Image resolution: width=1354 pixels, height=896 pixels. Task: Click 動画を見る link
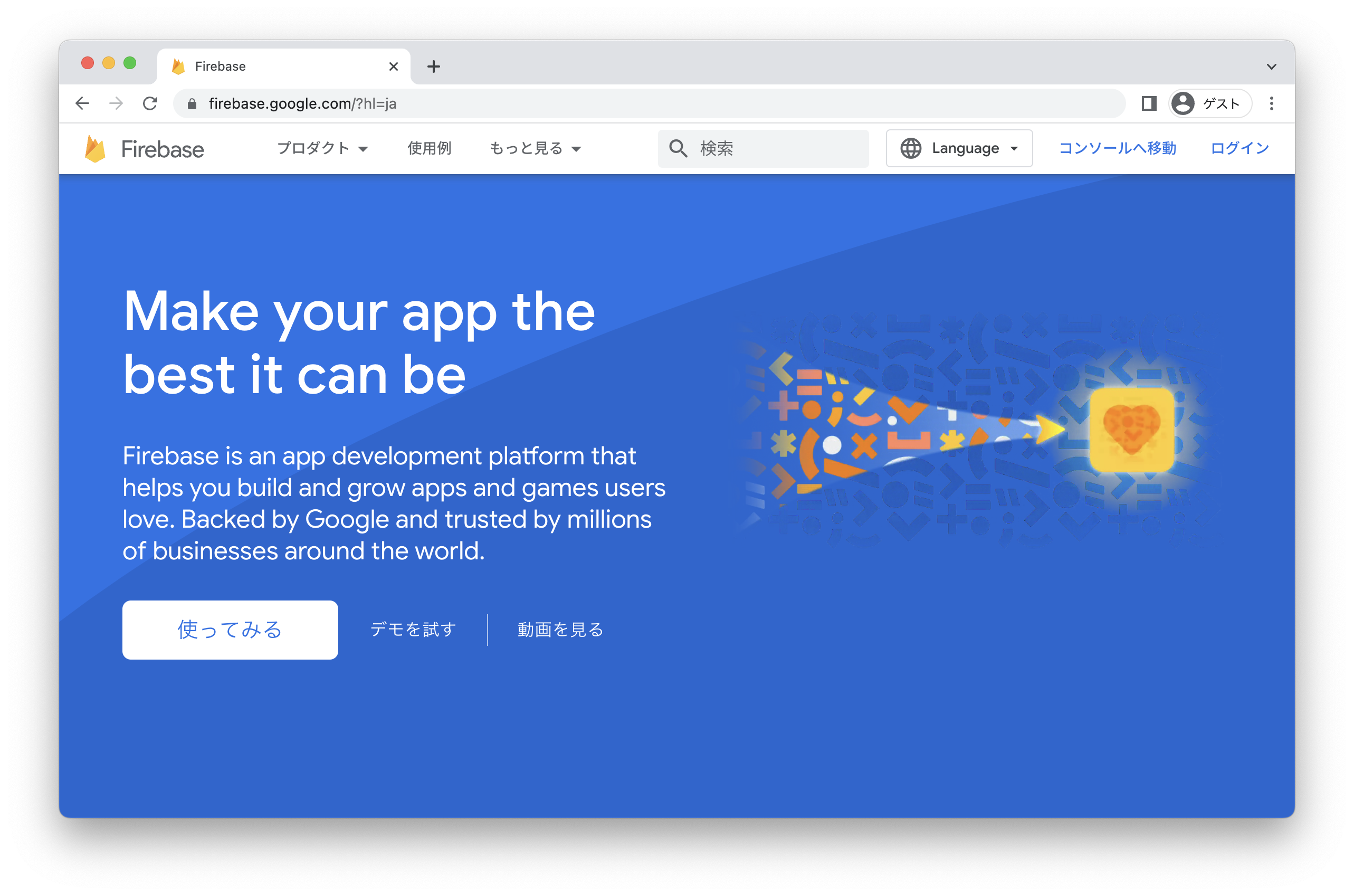point(560,630)
